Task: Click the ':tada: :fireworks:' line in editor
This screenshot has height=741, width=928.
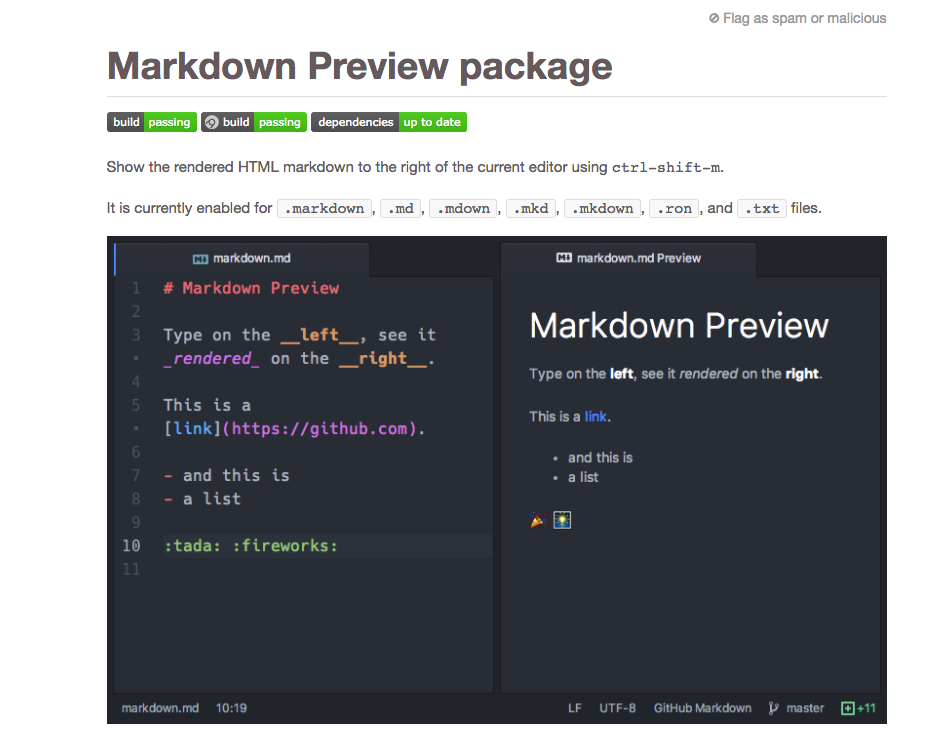Action: coord(250,546)
